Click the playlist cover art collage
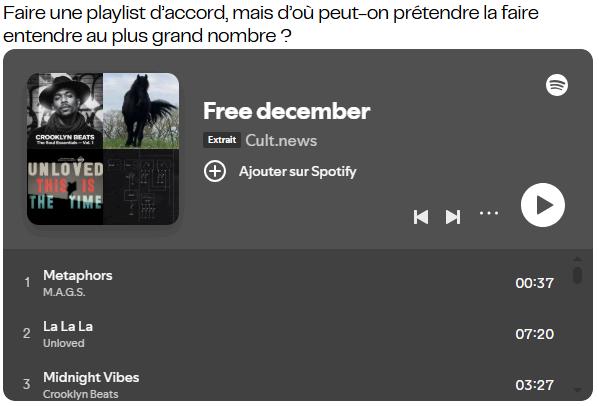This screenshot has width=599, height=406. 103,149
